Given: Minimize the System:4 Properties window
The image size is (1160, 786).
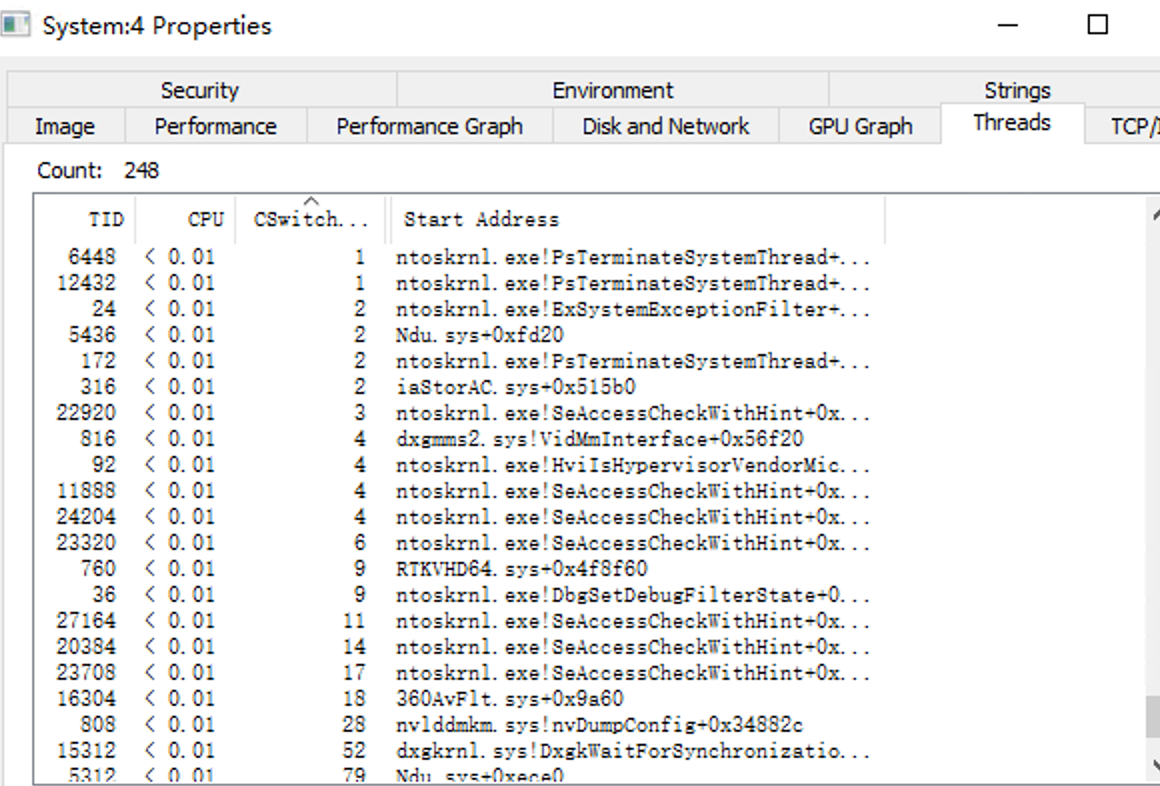Looking at the screenshot, I should click(x=1008, y=25).
